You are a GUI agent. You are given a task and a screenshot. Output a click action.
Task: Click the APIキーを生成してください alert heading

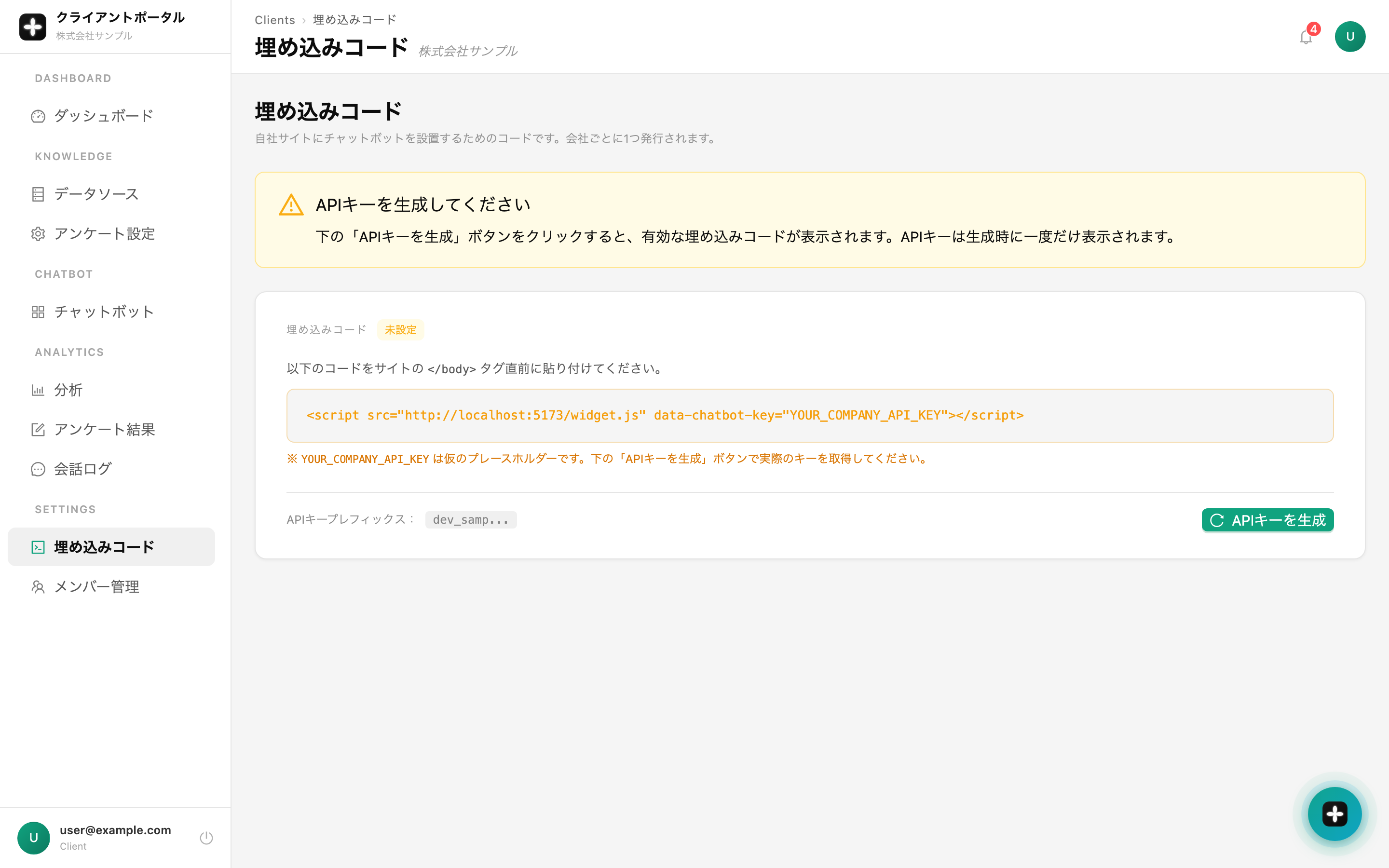click(x=423, y=204)
